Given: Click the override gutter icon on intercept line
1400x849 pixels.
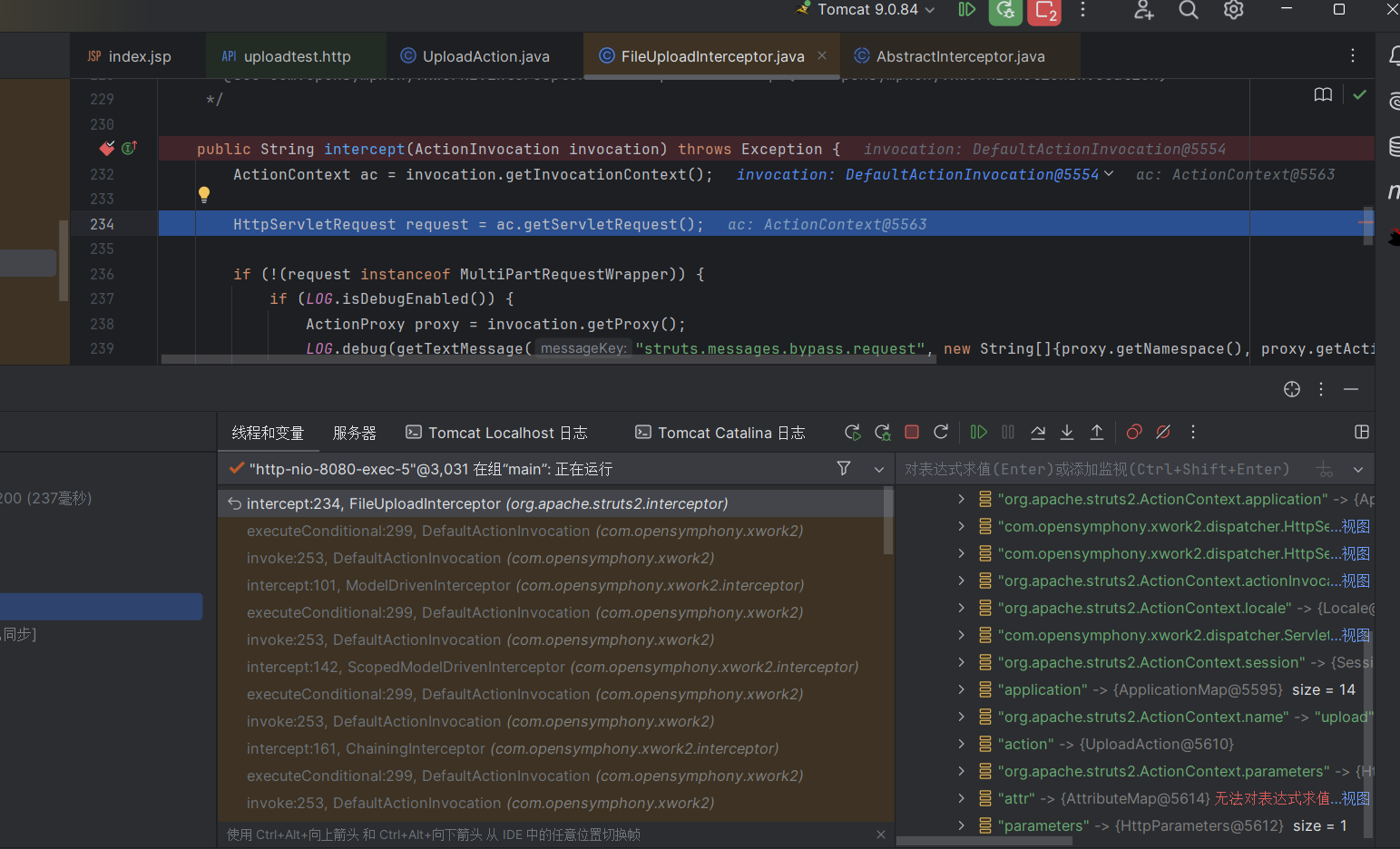Looking at the screenshot, I should [129, 147].
